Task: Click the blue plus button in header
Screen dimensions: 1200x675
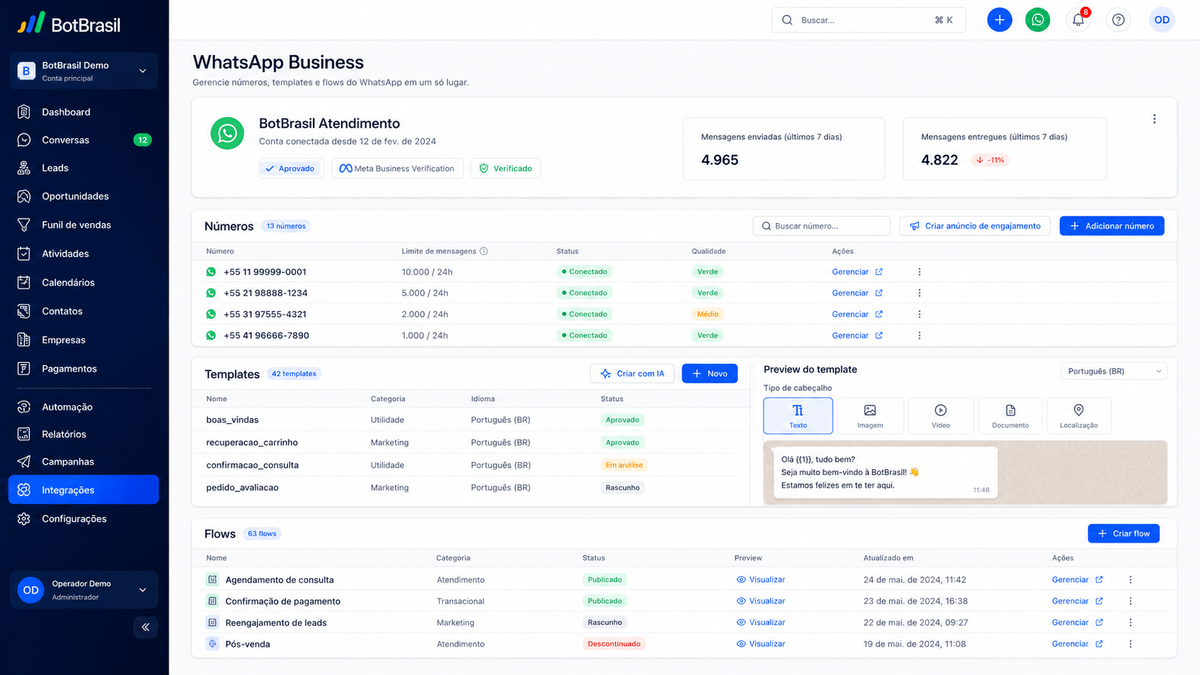Action: point(999,19)
